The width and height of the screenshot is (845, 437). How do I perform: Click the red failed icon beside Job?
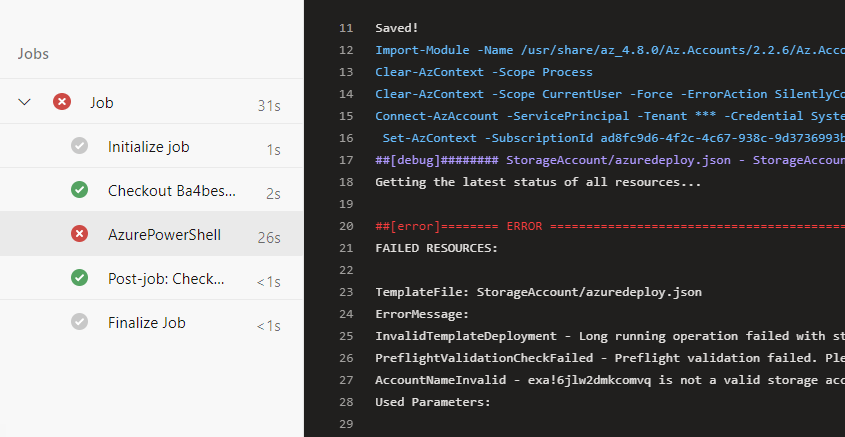[62, 101]
